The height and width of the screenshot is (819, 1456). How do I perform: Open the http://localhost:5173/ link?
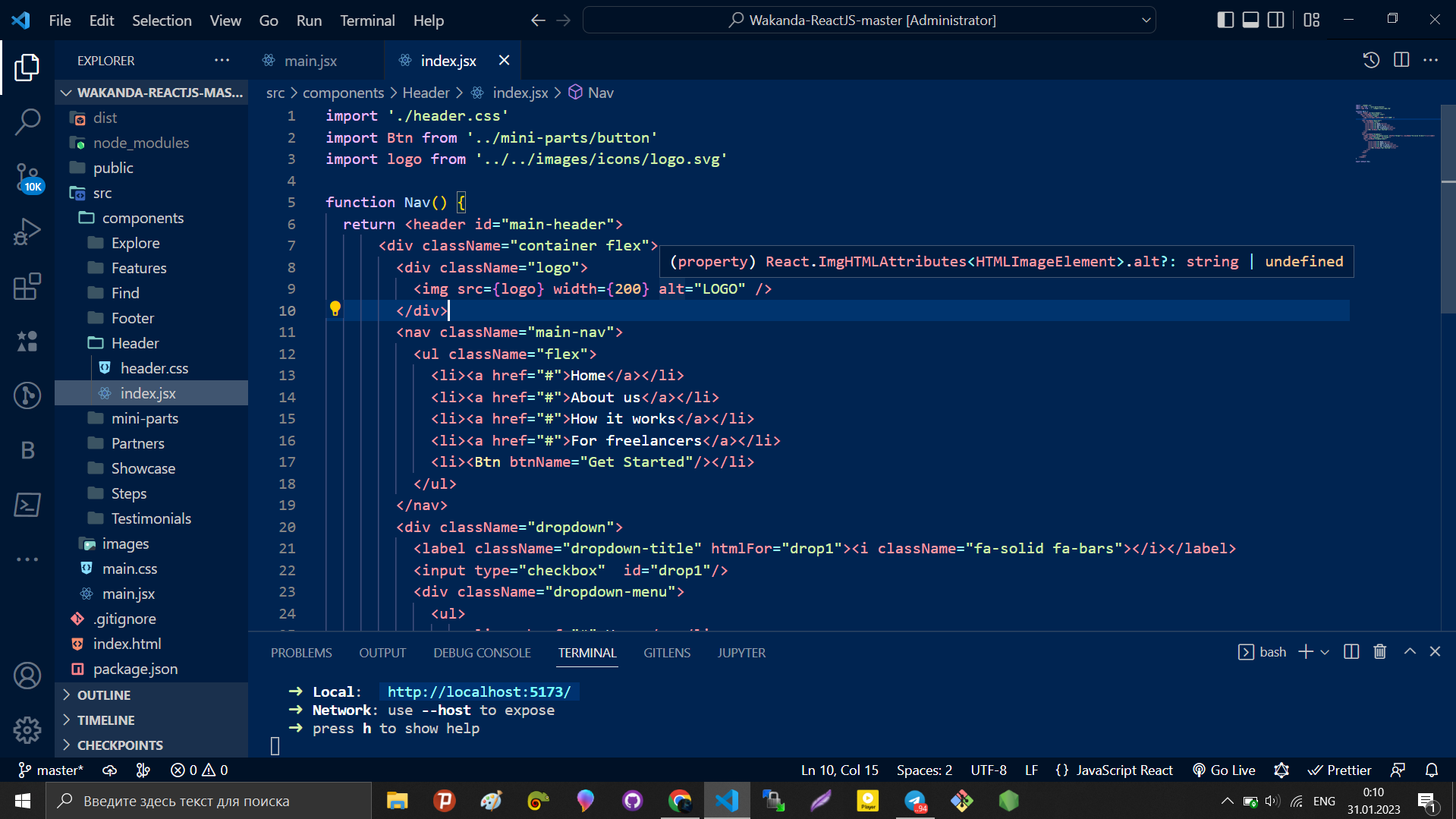point(479,691)
